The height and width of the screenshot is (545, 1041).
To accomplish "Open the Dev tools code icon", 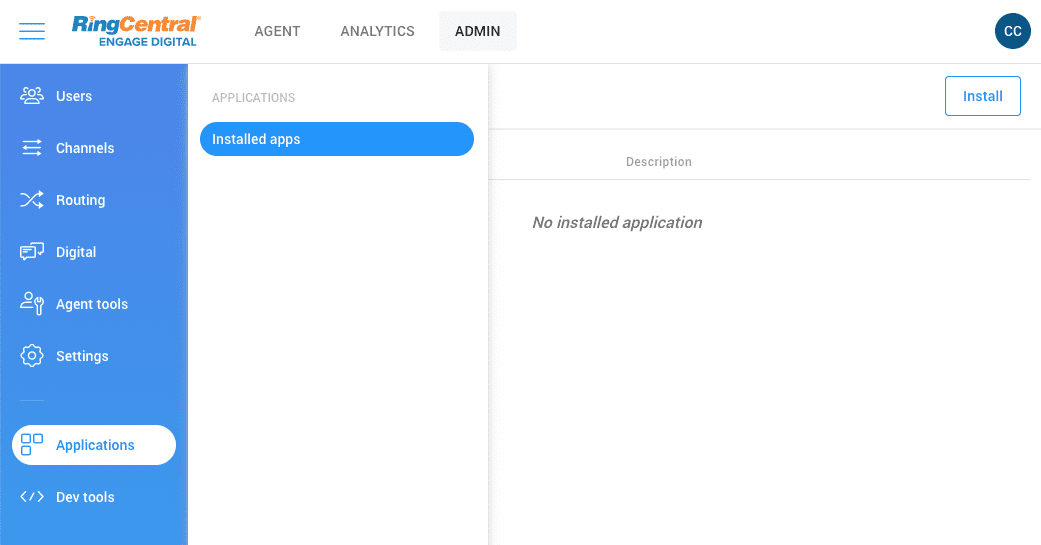I will [32, 497].
